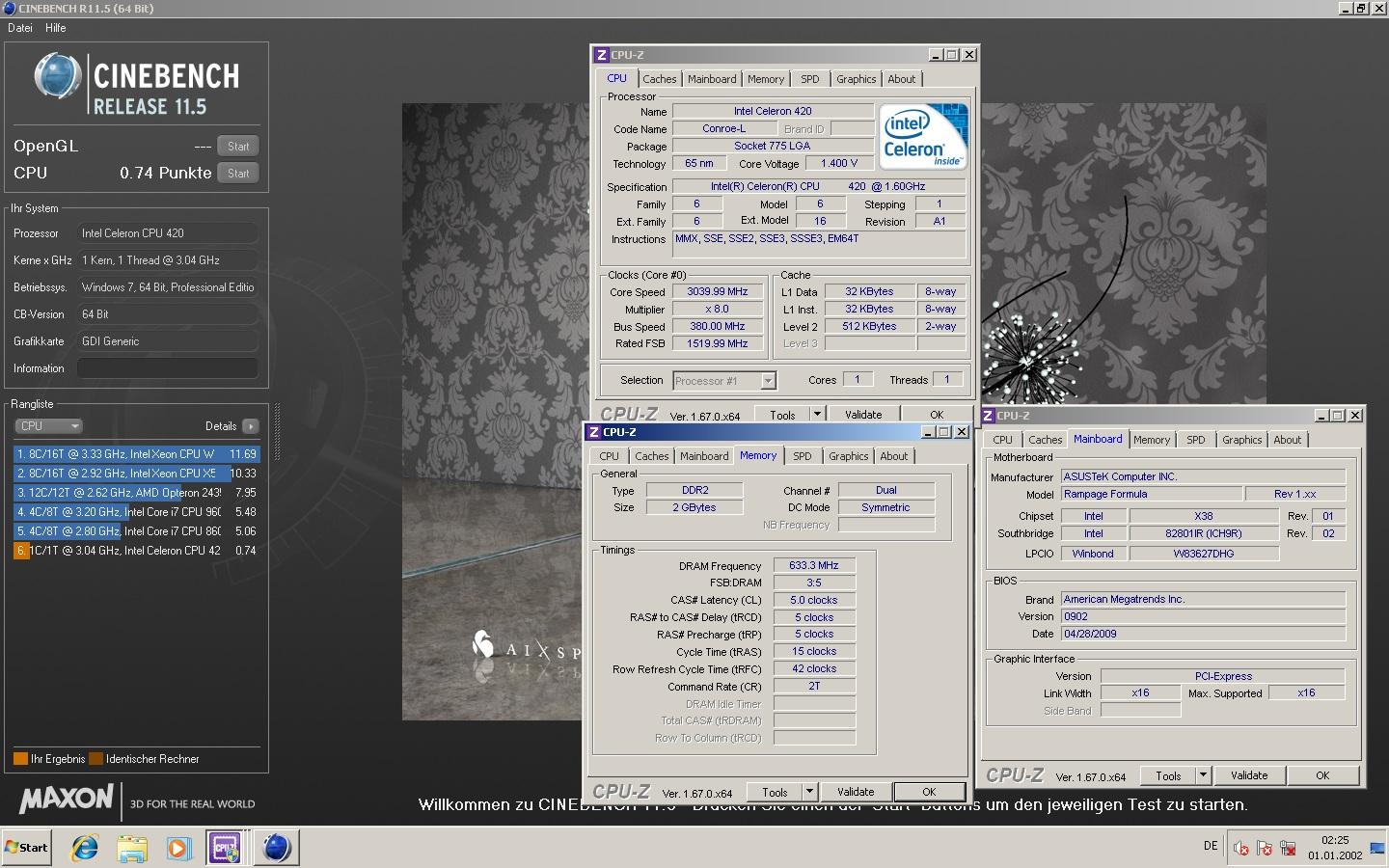Click OK in Mainboard CPU-Z window
The image size is (1389, 868).
[x=1322, y=775]
